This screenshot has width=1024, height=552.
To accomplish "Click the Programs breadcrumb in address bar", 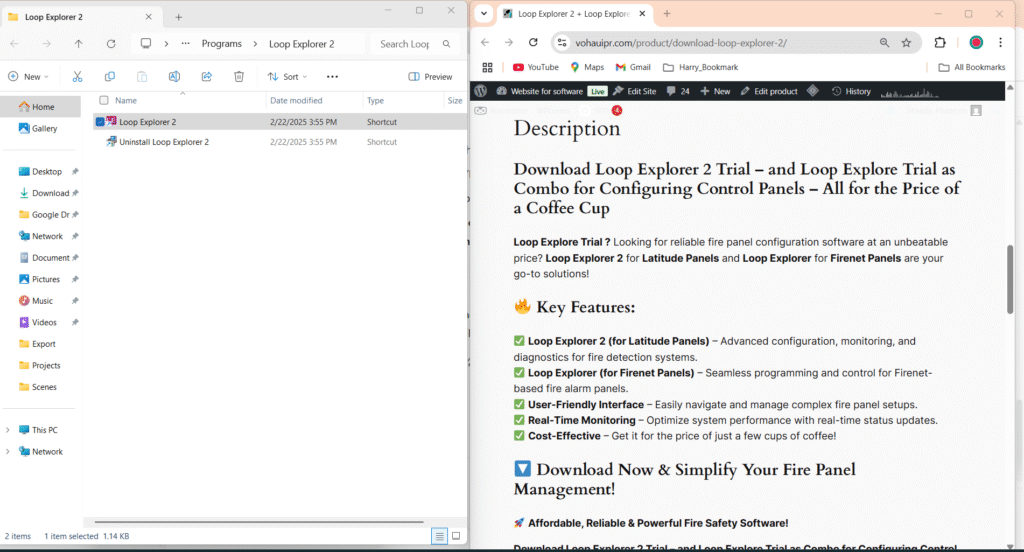I will click(221, 44).
